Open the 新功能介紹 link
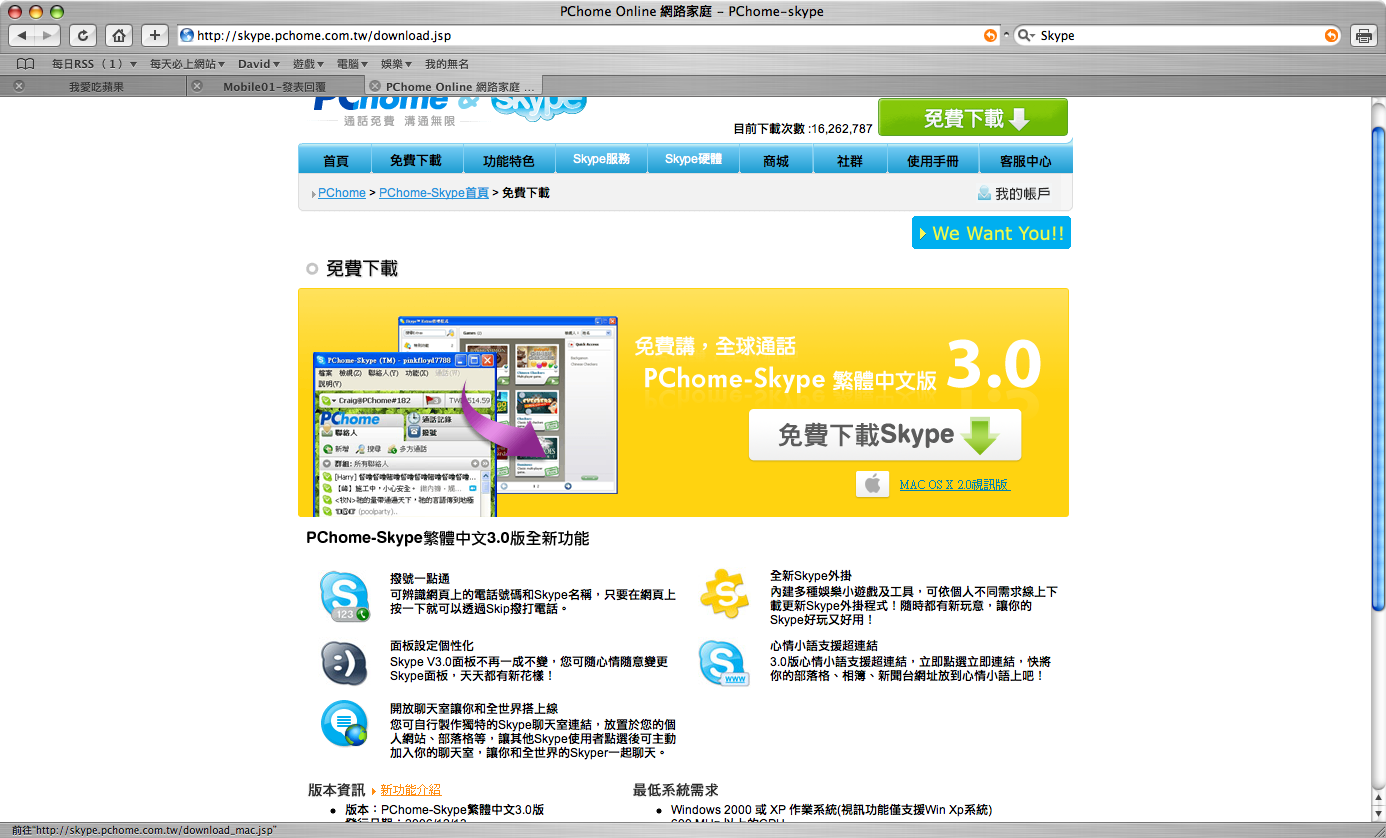This screenshot has height=838, width=1386. pyautogui.click(x=410, y=790)
